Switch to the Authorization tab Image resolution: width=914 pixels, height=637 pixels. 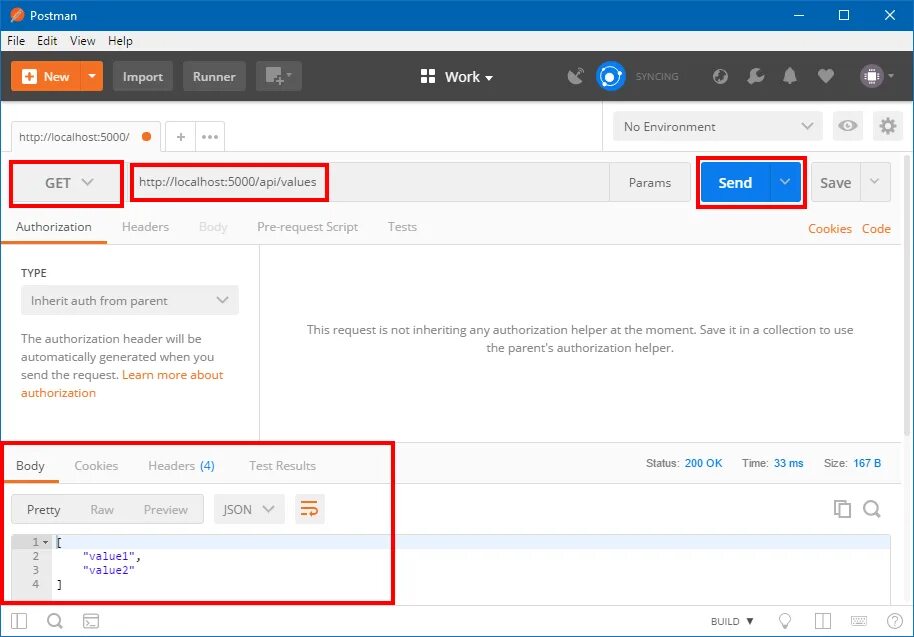tap(54, 227)
